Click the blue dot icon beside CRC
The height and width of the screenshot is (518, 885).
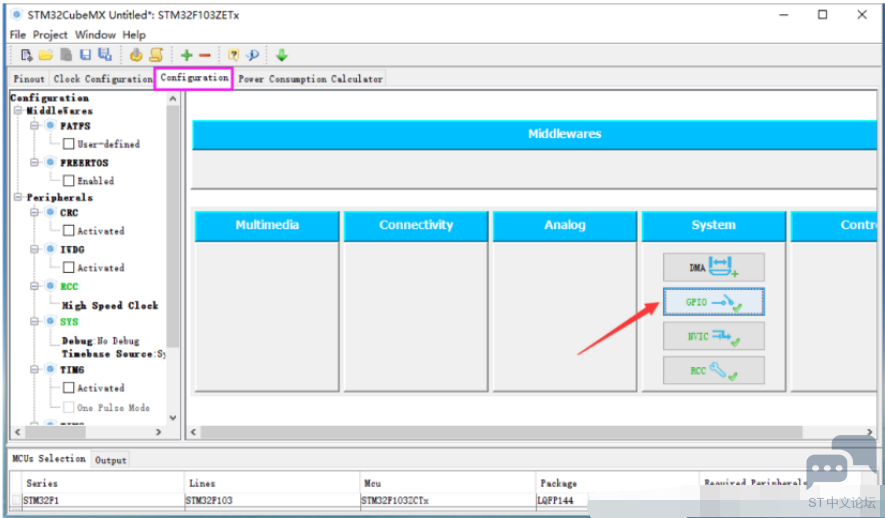pyautogui.click(x=50, y=212)
